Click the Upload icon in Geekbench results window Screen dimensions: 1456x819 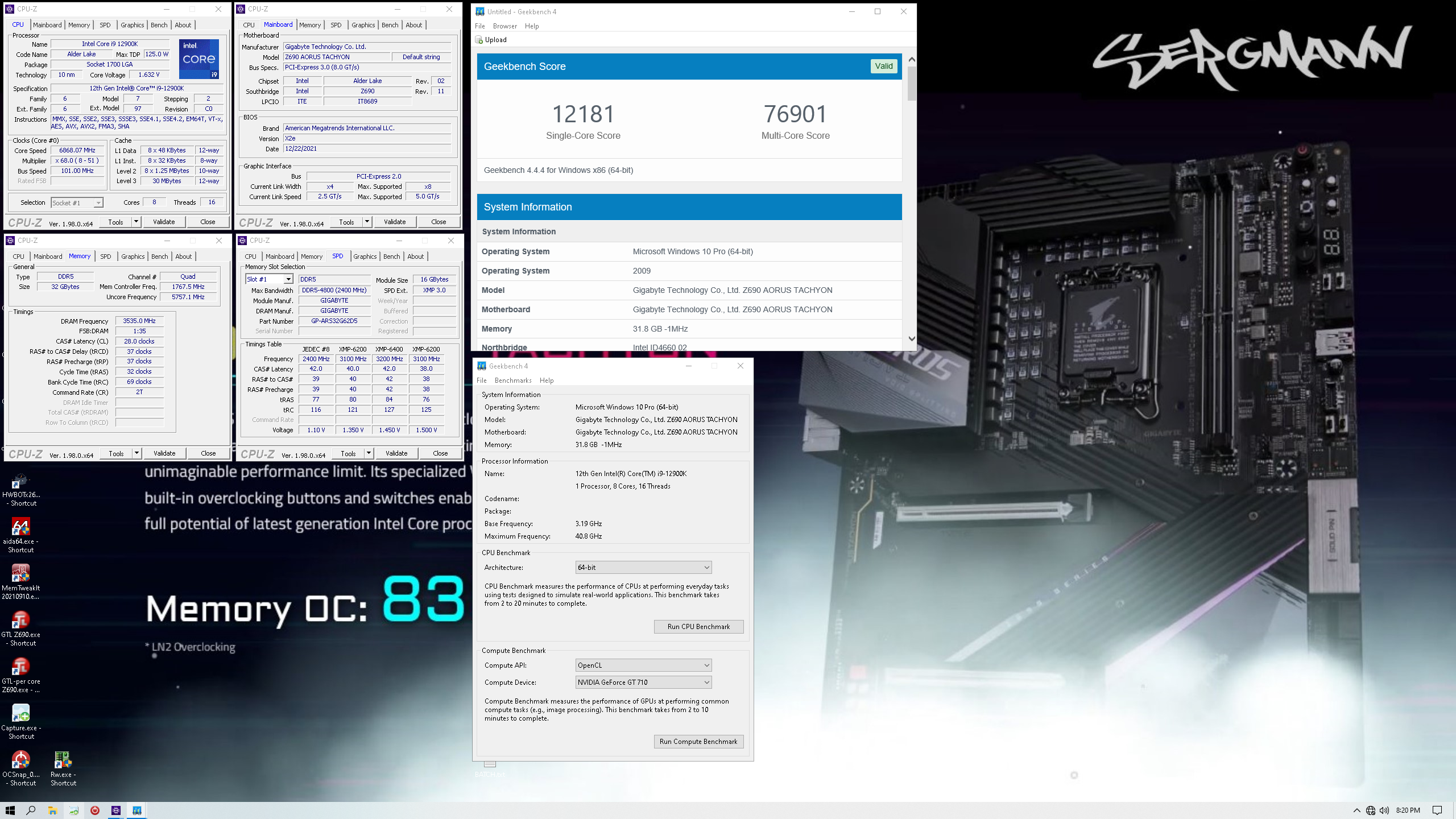pos(479,40)
